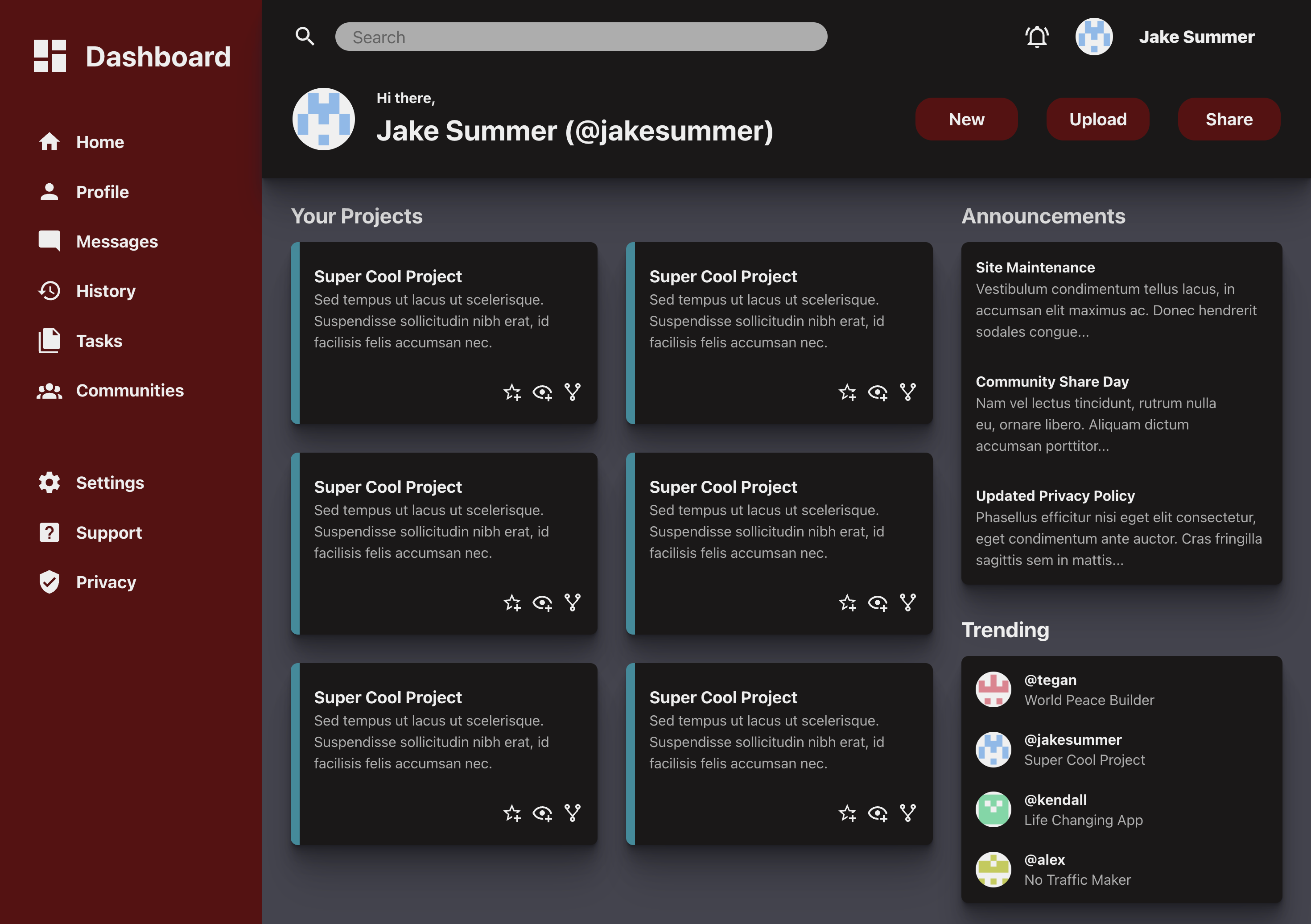Click the History clock icon in sidebar

[49, 291]
